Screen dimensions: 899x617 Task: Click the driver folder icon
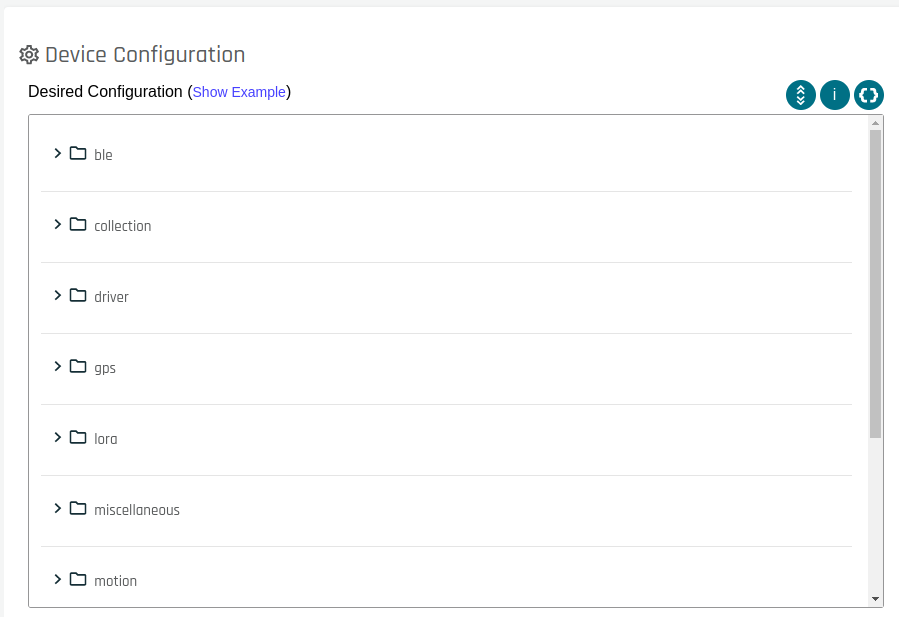(78, 295)
